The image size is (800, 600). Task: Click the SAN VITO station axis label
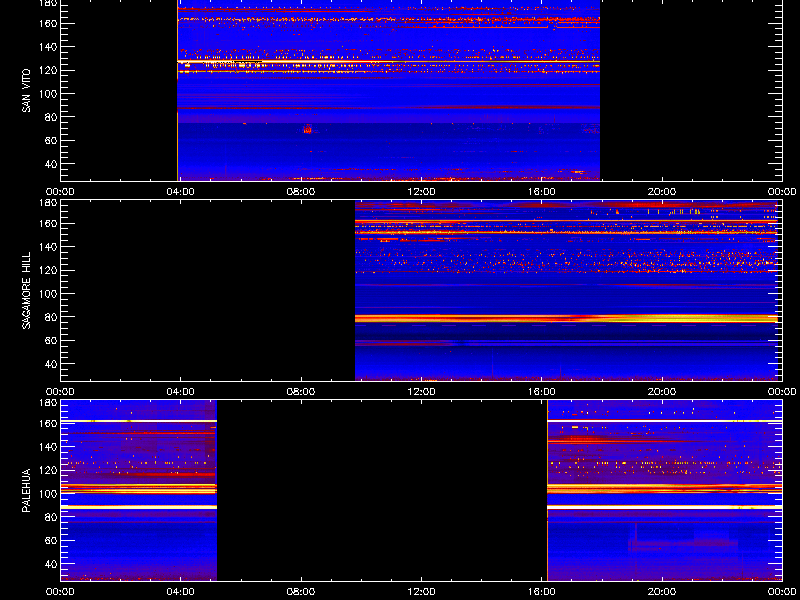point(27,91)
